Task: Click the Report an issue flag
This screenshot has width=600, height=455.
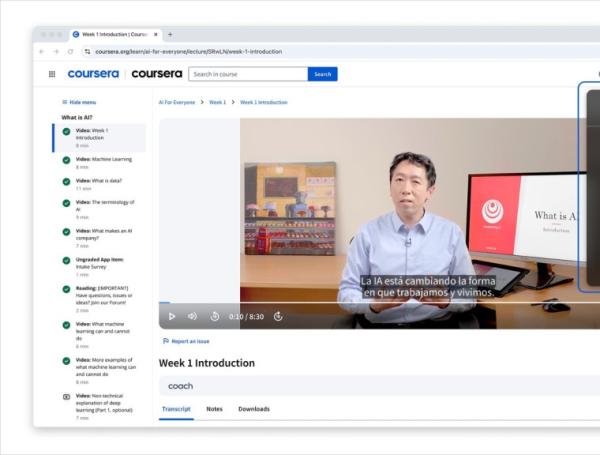Action: coord(165,341)
